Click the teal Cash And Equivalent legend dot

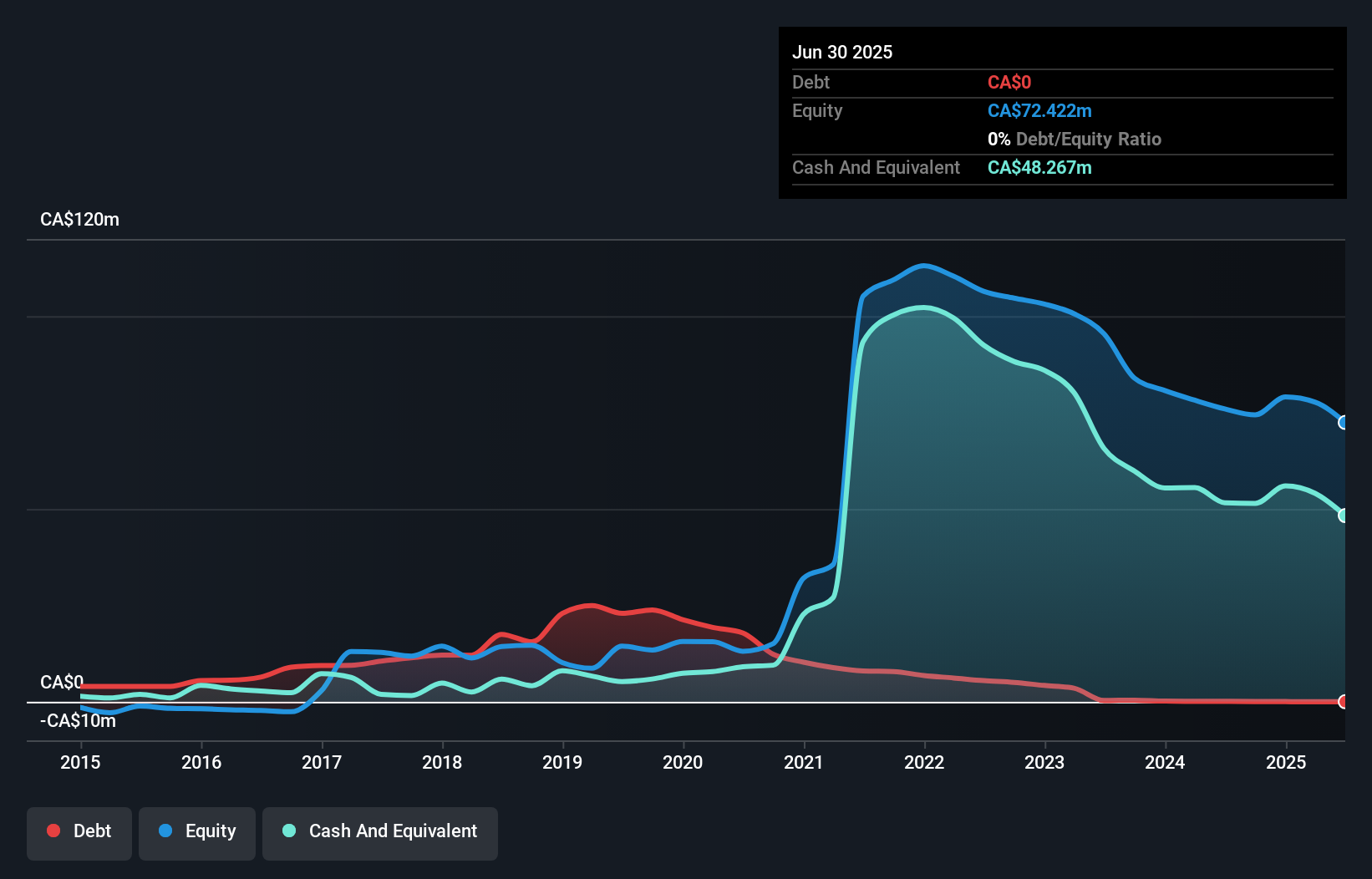click(287, 831)
